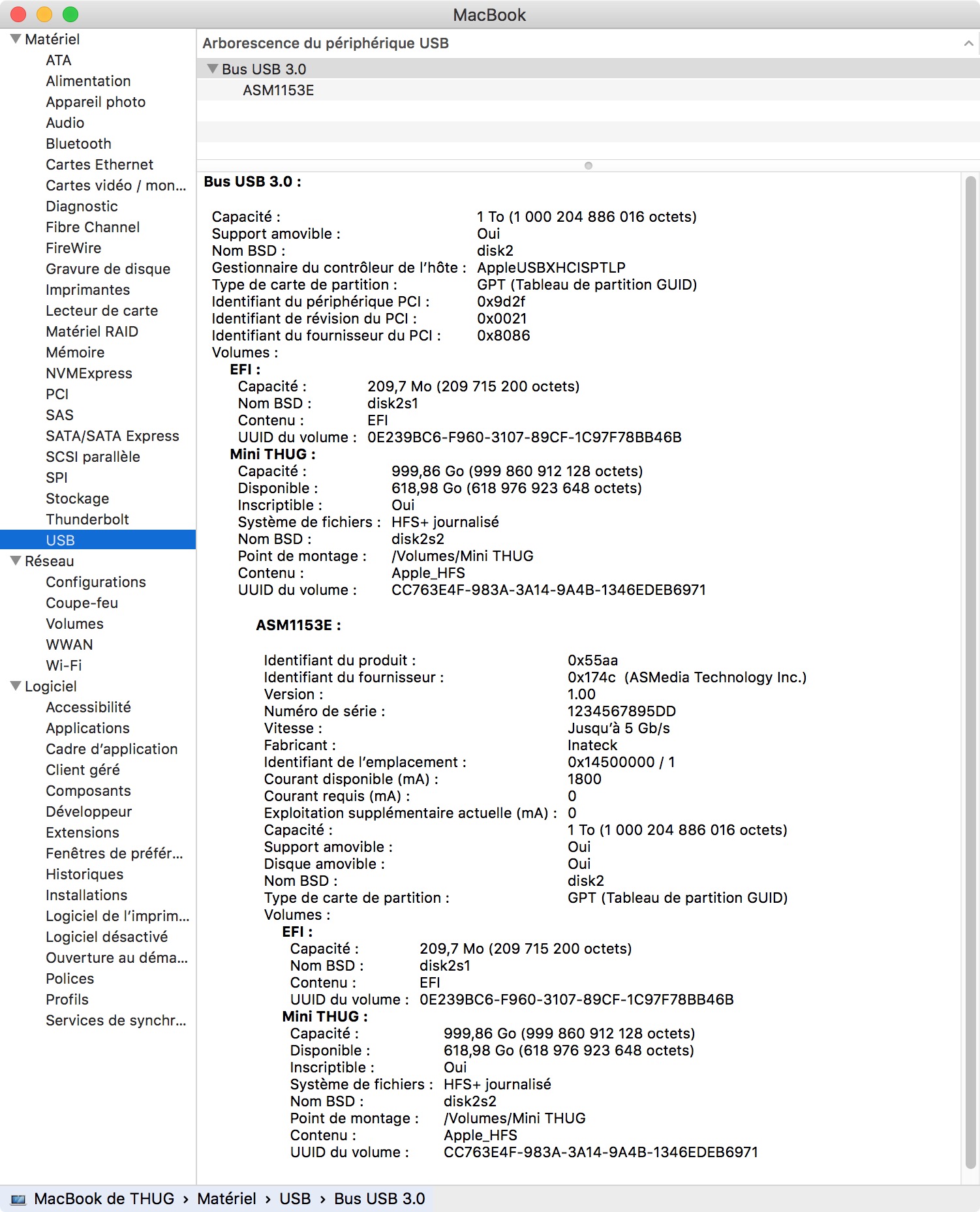Select Développeur in sidebar
The height and width of the screenshot is (1212, 980).
(89, 811)
